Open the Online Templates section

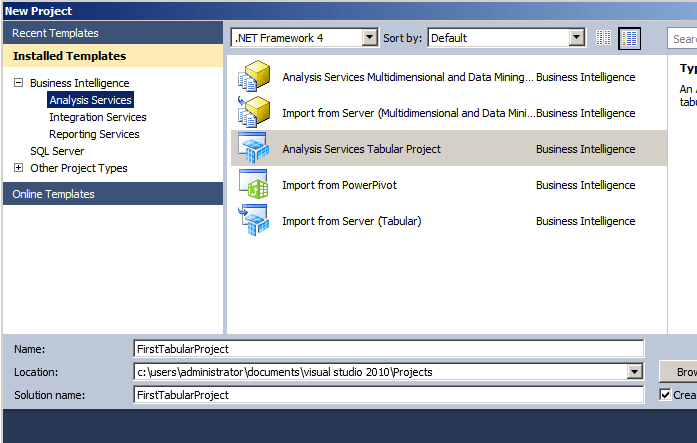click(113, 194)
